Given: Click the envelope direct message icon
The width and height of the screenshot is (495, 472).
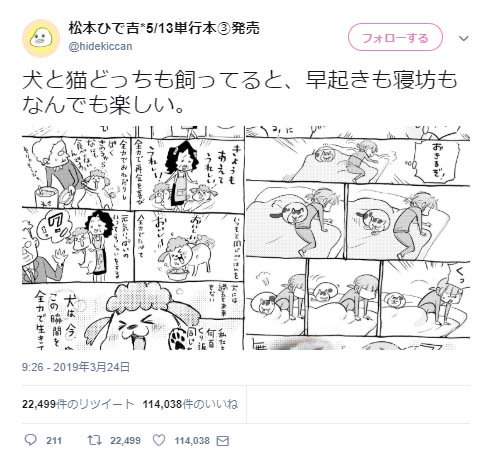Looking at the screenshot, I should point(222,441).
